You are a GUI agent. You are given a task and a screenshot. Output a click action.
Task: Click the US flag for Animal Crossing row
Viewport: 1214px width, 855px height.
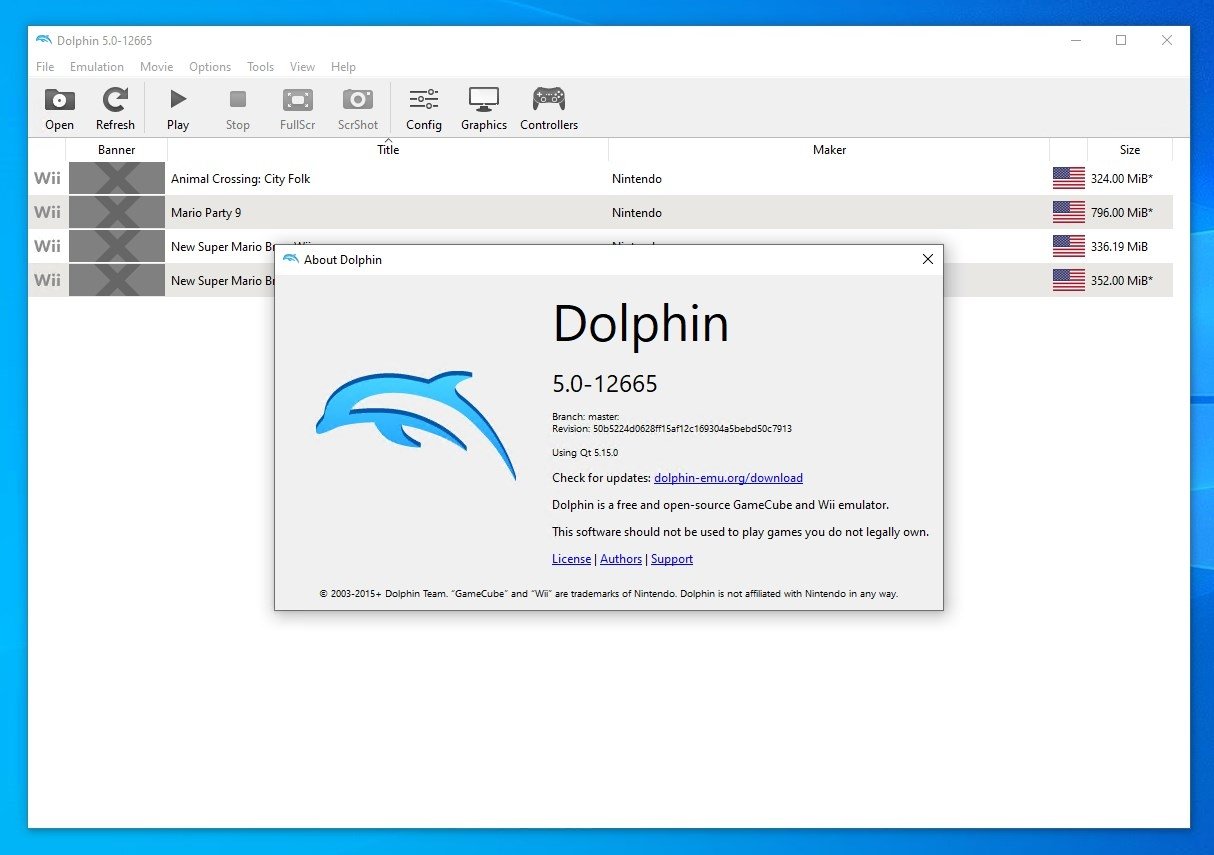click(1069, 179)
